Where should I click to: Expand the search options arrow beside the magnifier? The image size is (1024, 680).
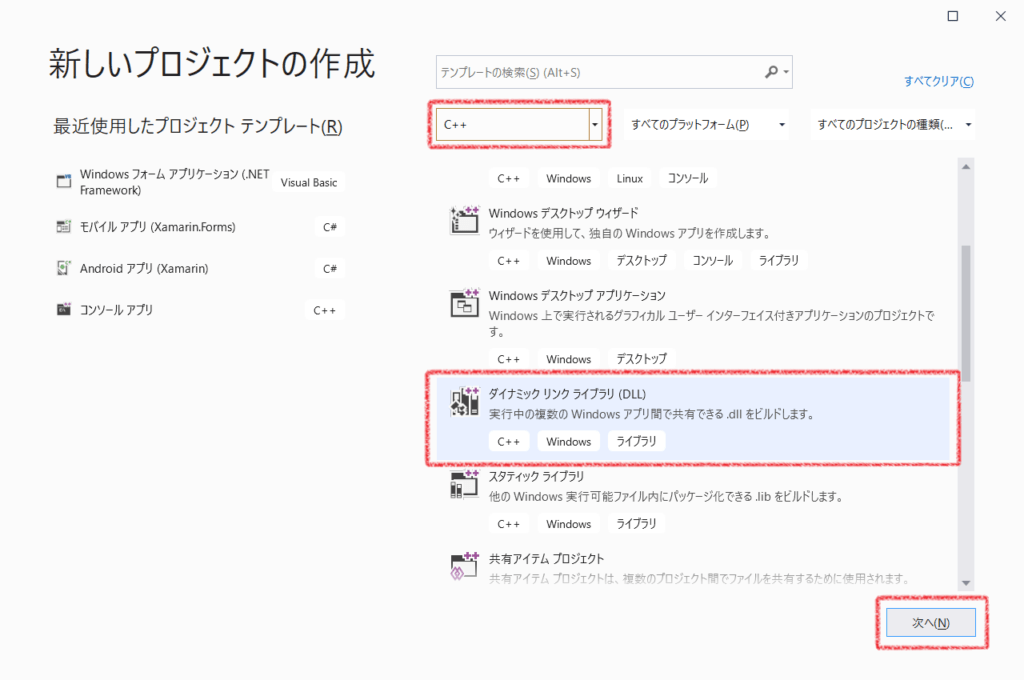click(x=786, y=72)
